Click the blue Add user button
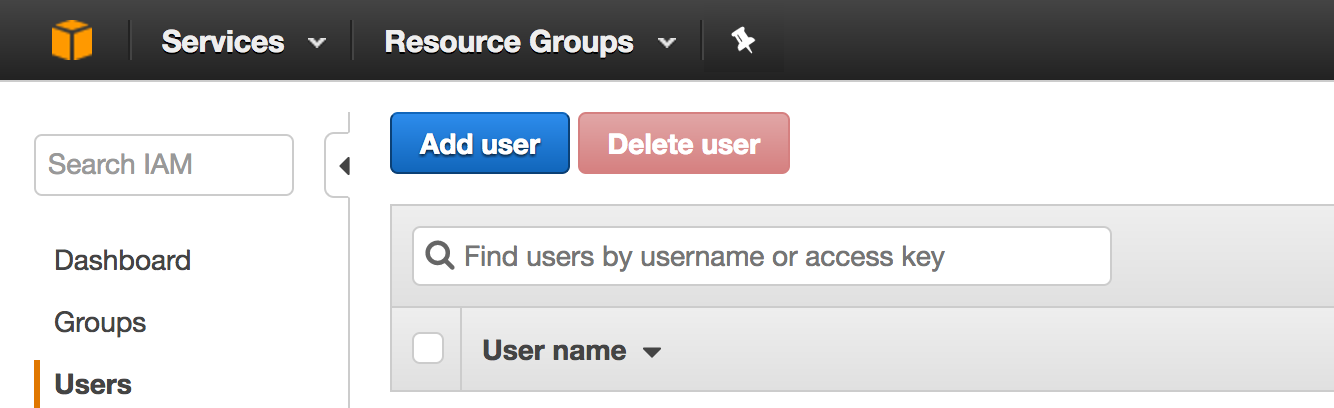Image resolution: width=1334 pixels, height=408 pixels. point(480,143)
